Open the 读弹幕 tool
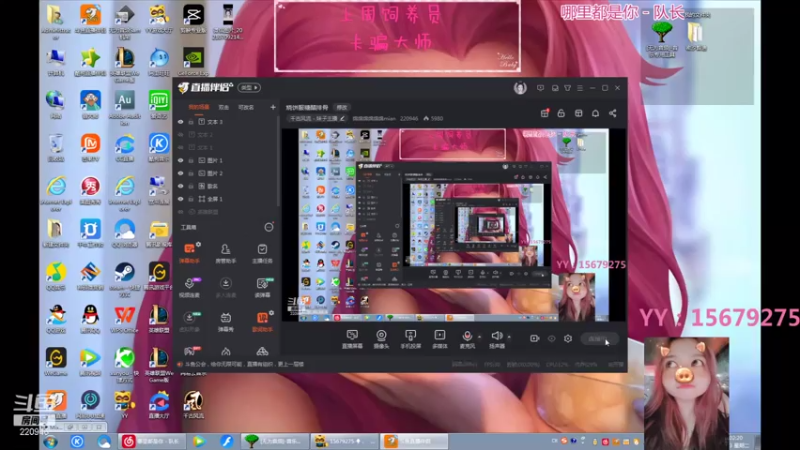Image resolution: width=800 pixels, height=450 pixels. 262,287
